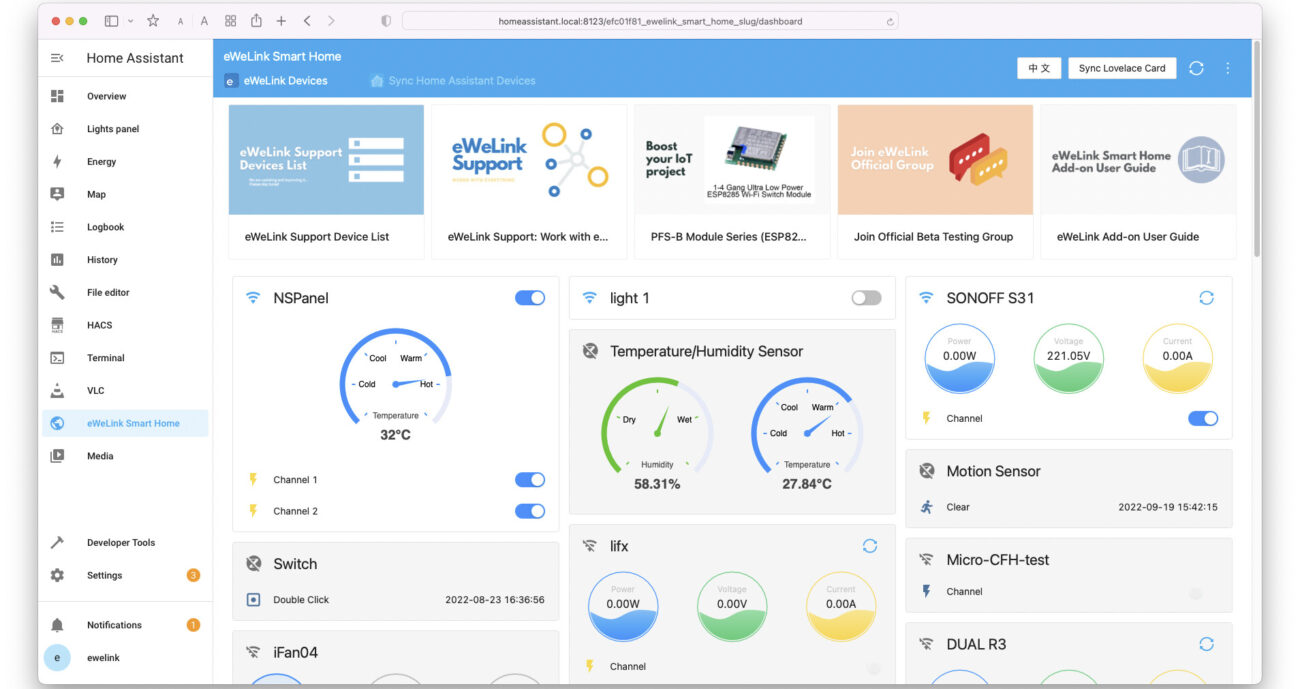Click NSPanel temperature gauge showing 32°C
The image size is (1300, 689).
coord(395,384)
